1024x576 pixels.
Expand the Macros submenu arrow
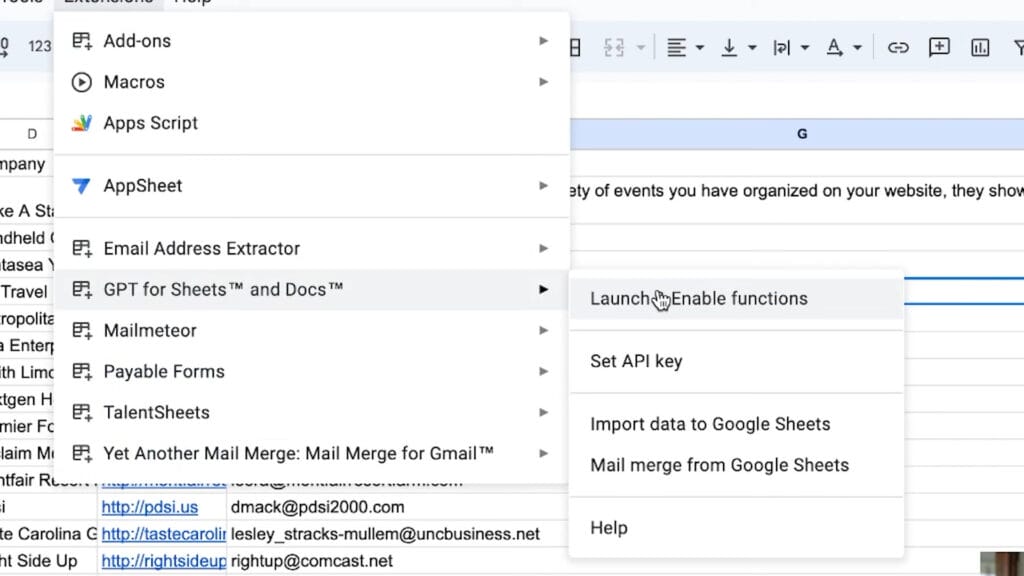tap(543, 82)
